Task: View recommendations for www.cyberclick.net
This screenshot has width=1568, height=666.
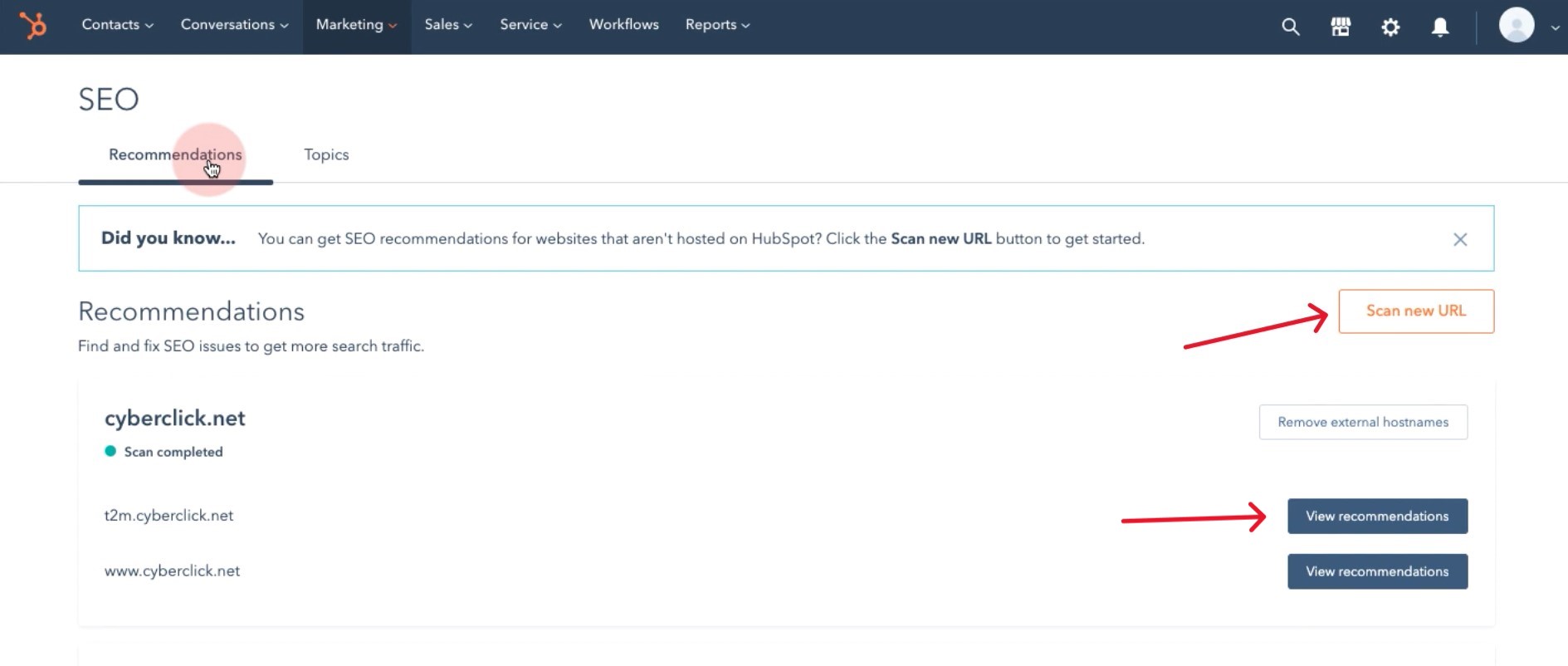Action: point(1377,571)
